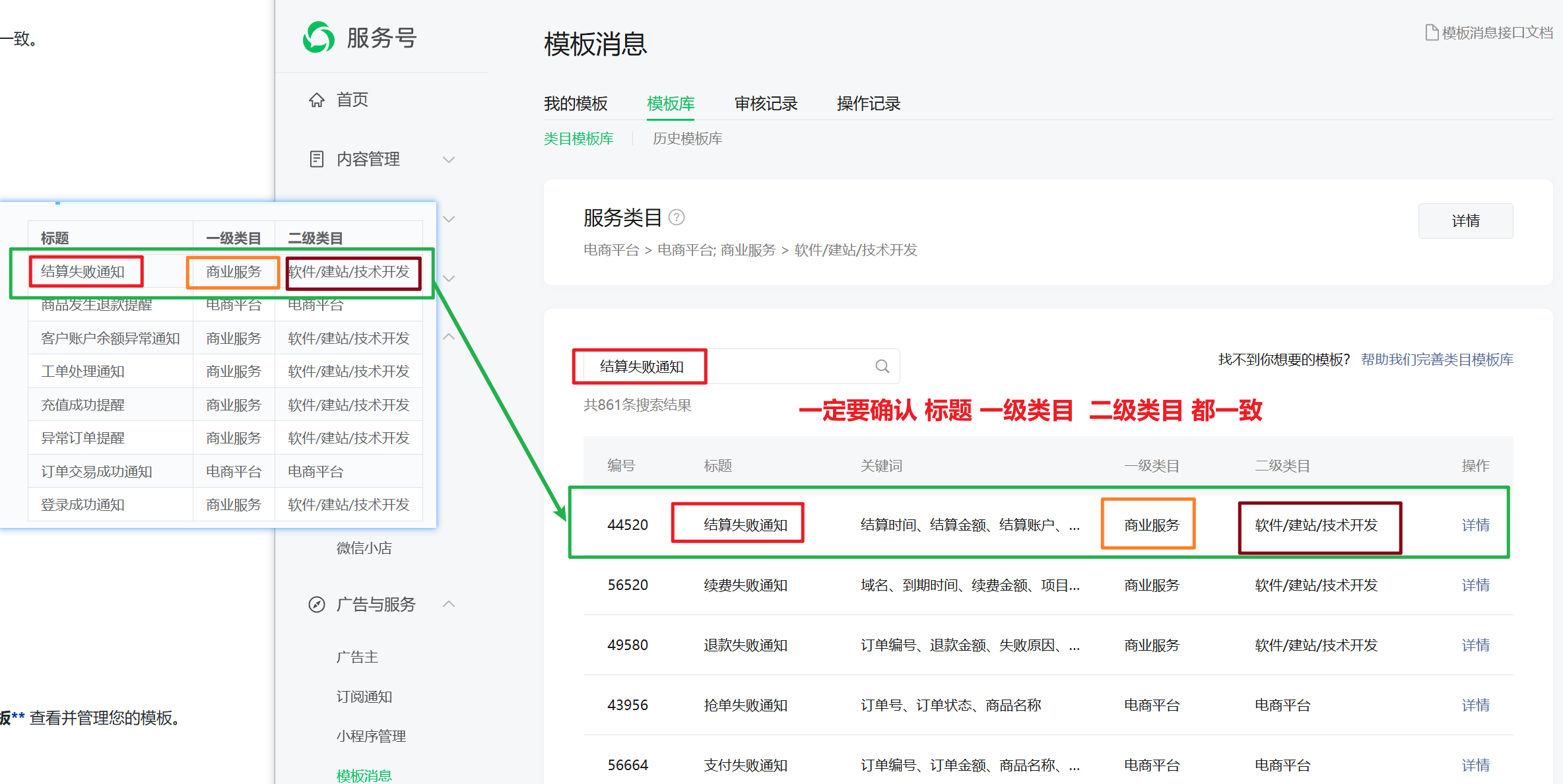This screenshot has width=1563, height=784.
Task: Open 详情 for template 44520
Action: 1475,525
